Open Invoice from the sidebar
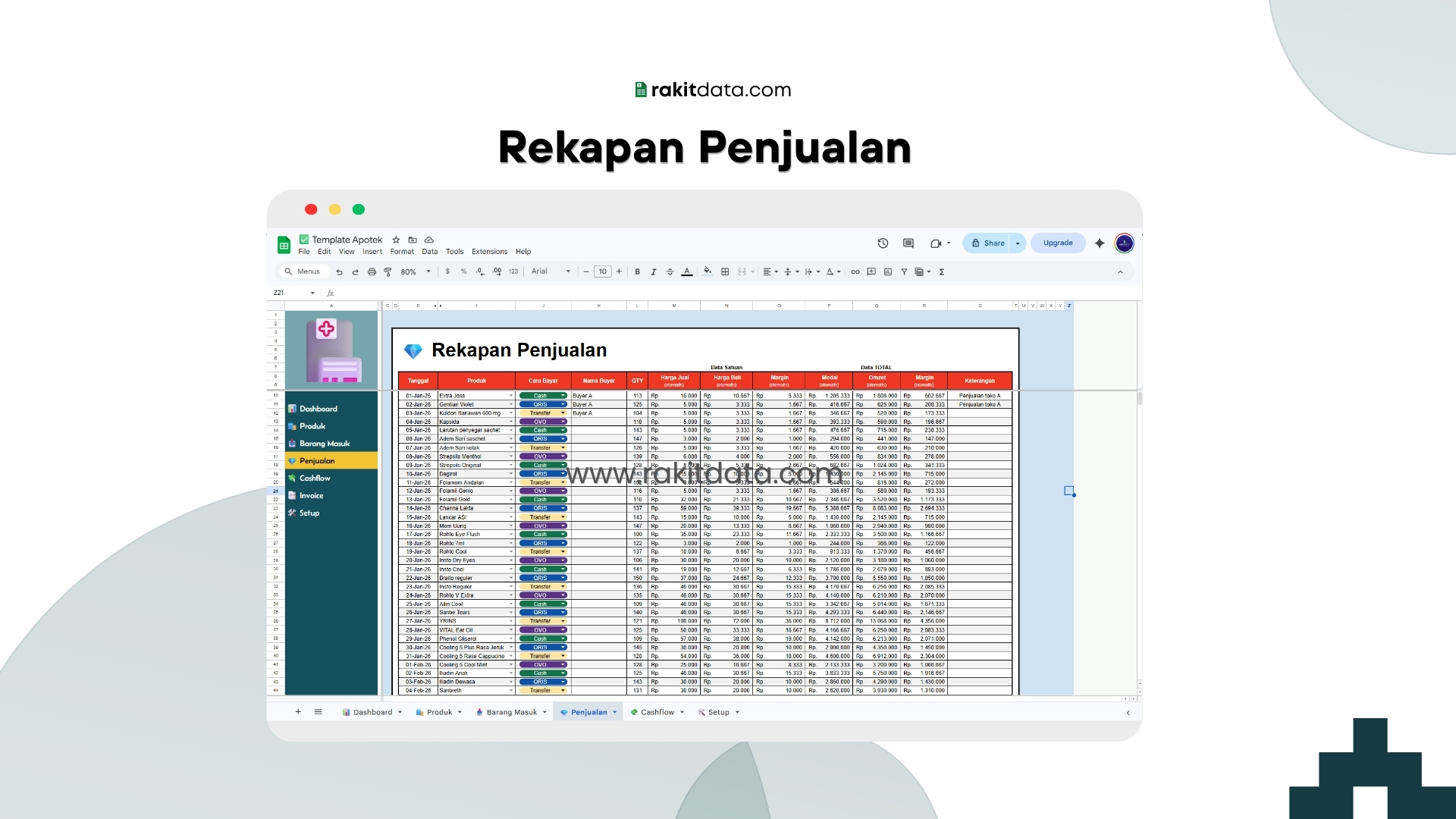This screenshot has height=819, width=1456. (311, 496)
